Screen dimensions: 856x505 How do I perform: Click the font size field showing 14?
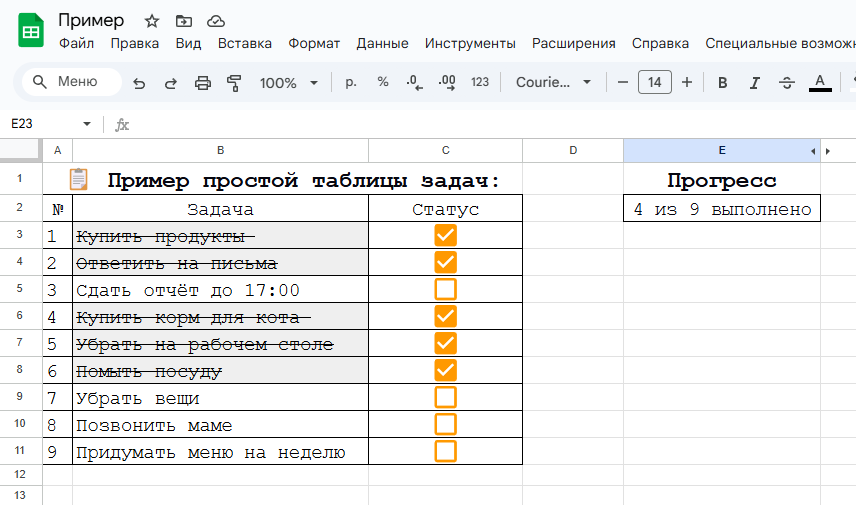click(x=655, y=82)
